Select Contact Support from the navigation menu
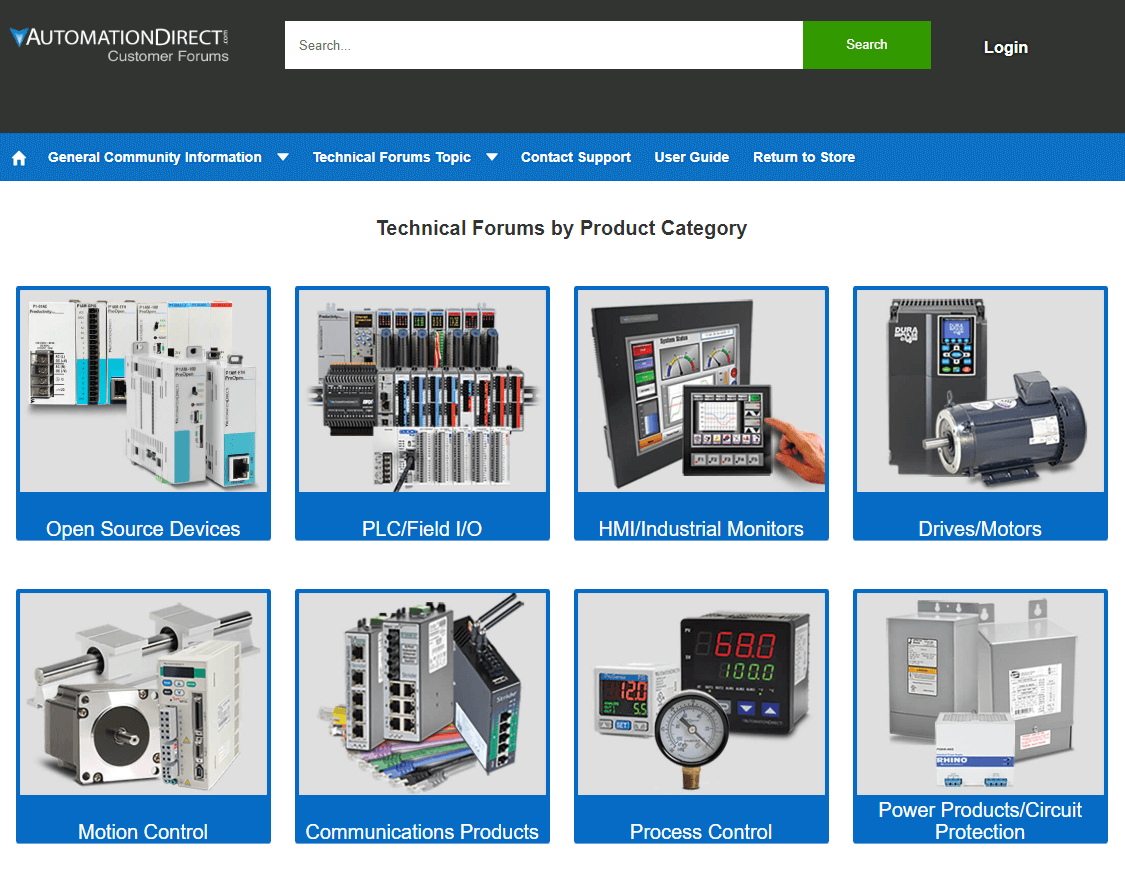The width and height of the screenshot is (1125, 877). click(575, 157)
